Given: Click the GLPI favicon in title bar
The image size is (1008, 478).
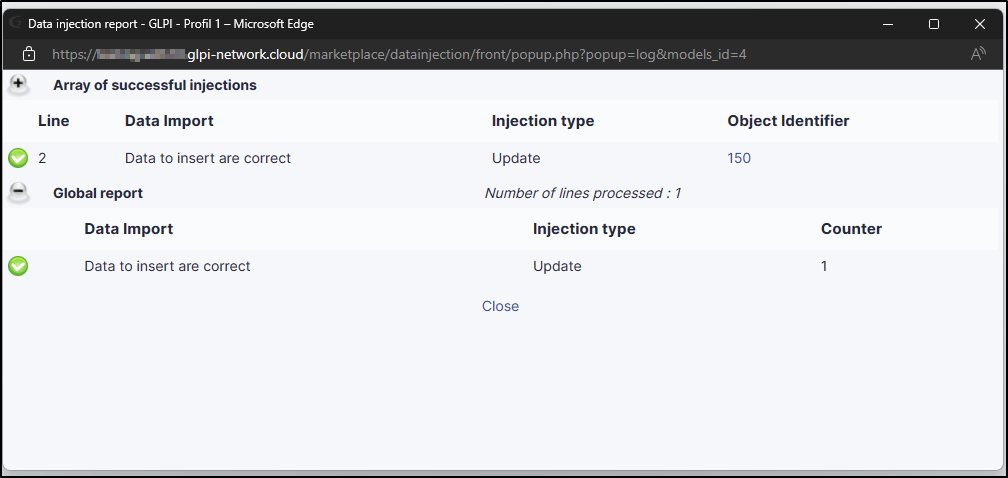Looking at the screenshot, I should pos(15,22).
